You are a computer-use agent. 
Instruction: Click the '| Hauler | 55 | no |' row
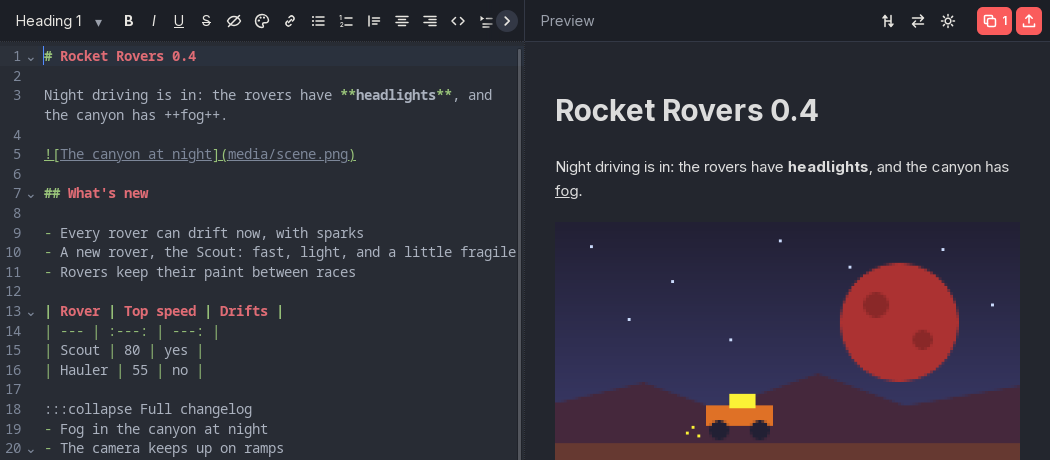[124, 370]
